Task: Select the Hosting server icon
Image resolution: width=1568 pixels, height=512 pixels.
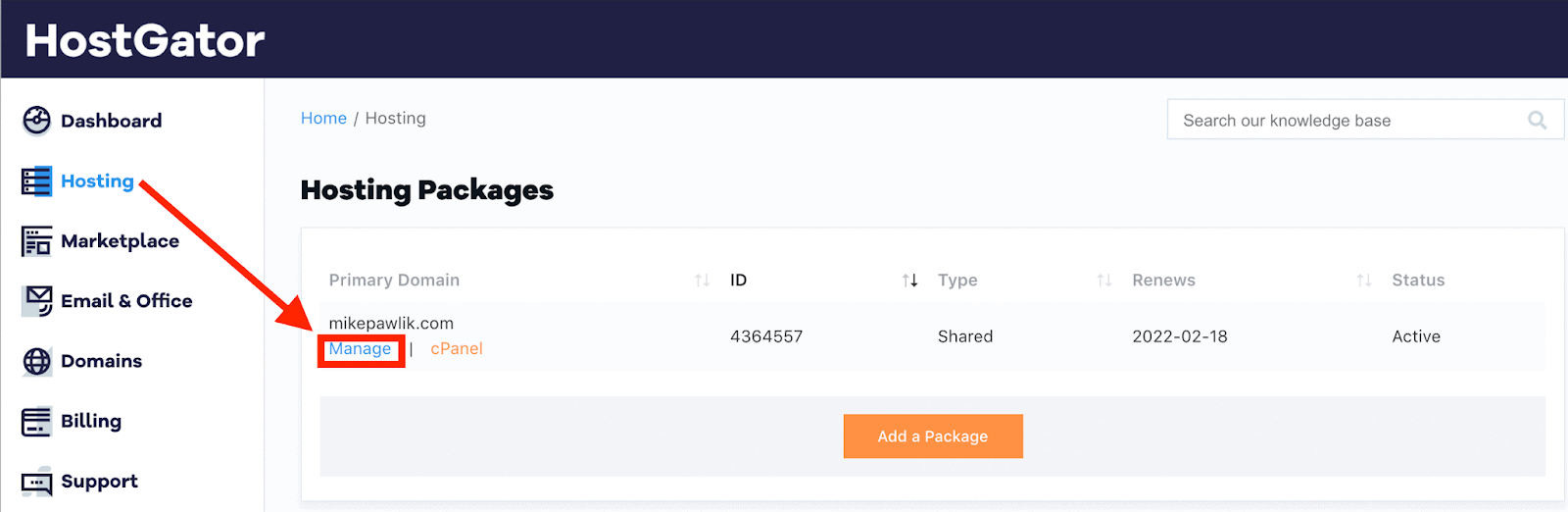Action: 36,181
